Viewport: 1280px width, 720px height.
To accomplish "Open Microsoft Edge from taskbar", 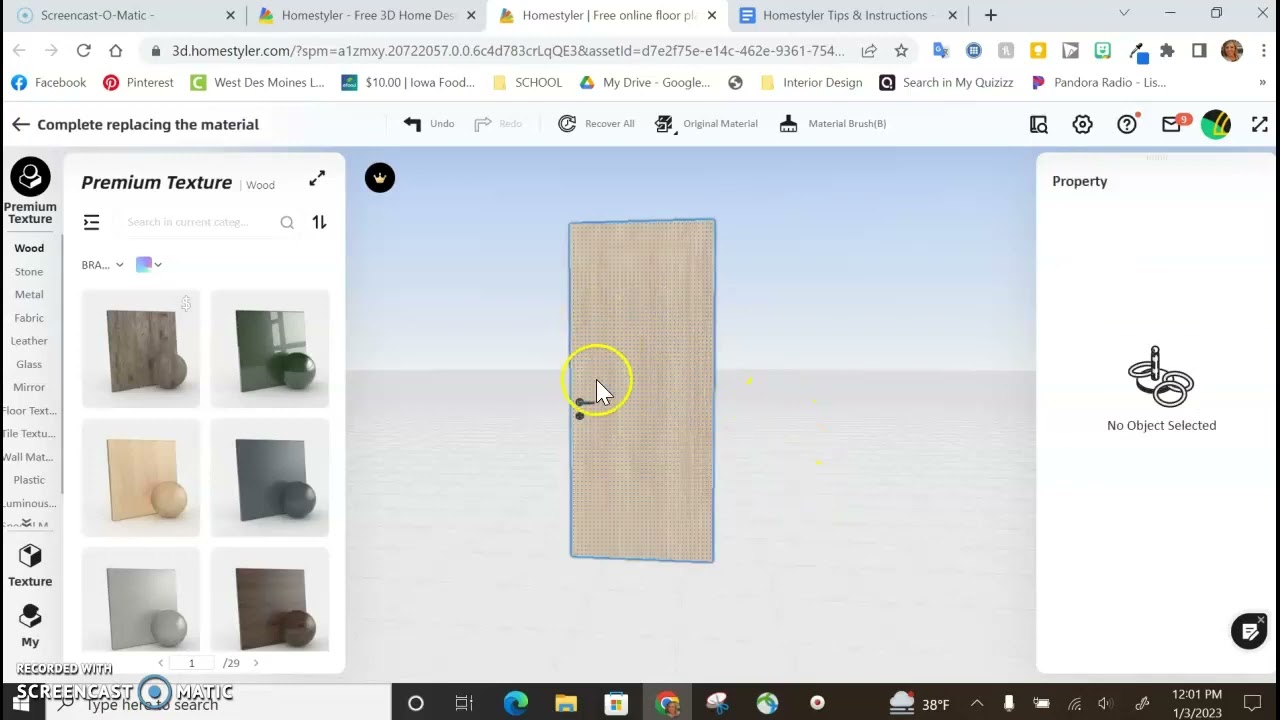I will click(515, 703).
